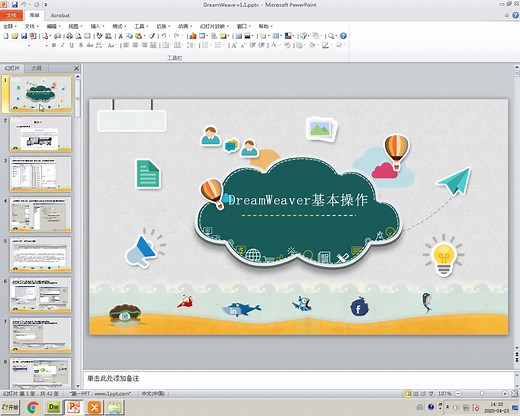
Task: Insert a chart using bar chart icon
Action: (192, 36)
